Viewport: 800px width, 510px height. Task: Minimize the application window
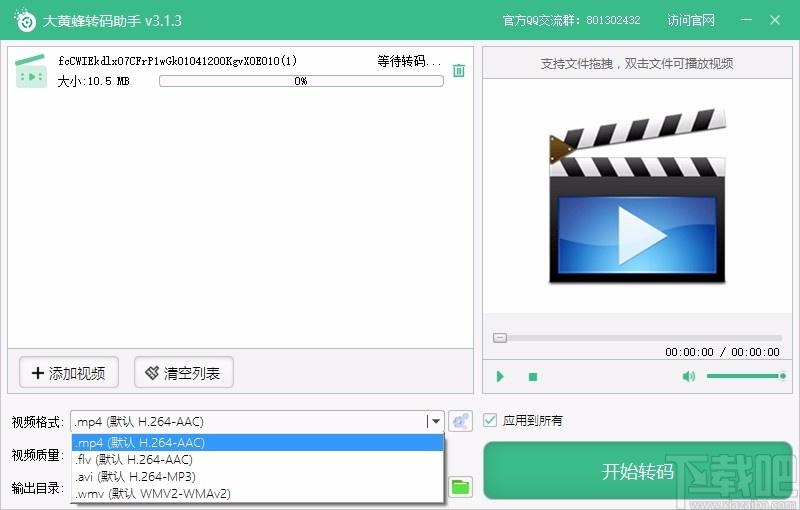click(746, 20)
